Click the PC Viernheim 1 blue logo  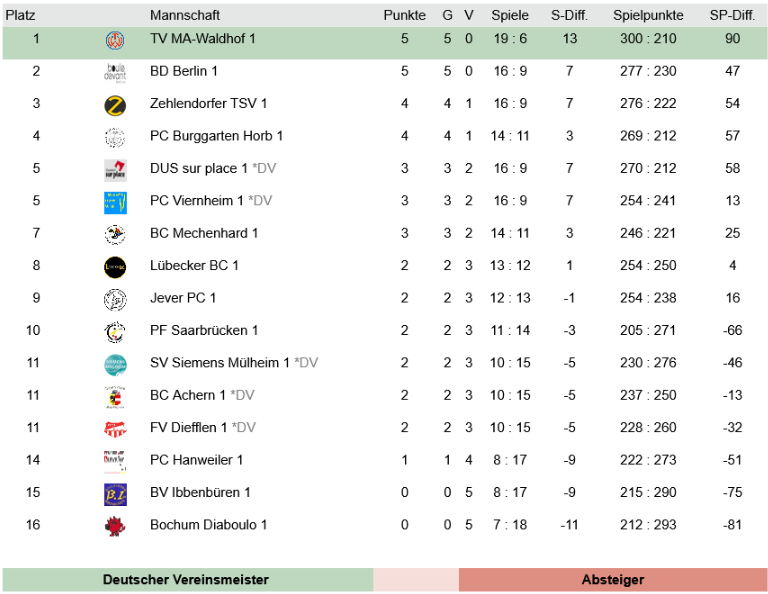(x=115, y=201)
